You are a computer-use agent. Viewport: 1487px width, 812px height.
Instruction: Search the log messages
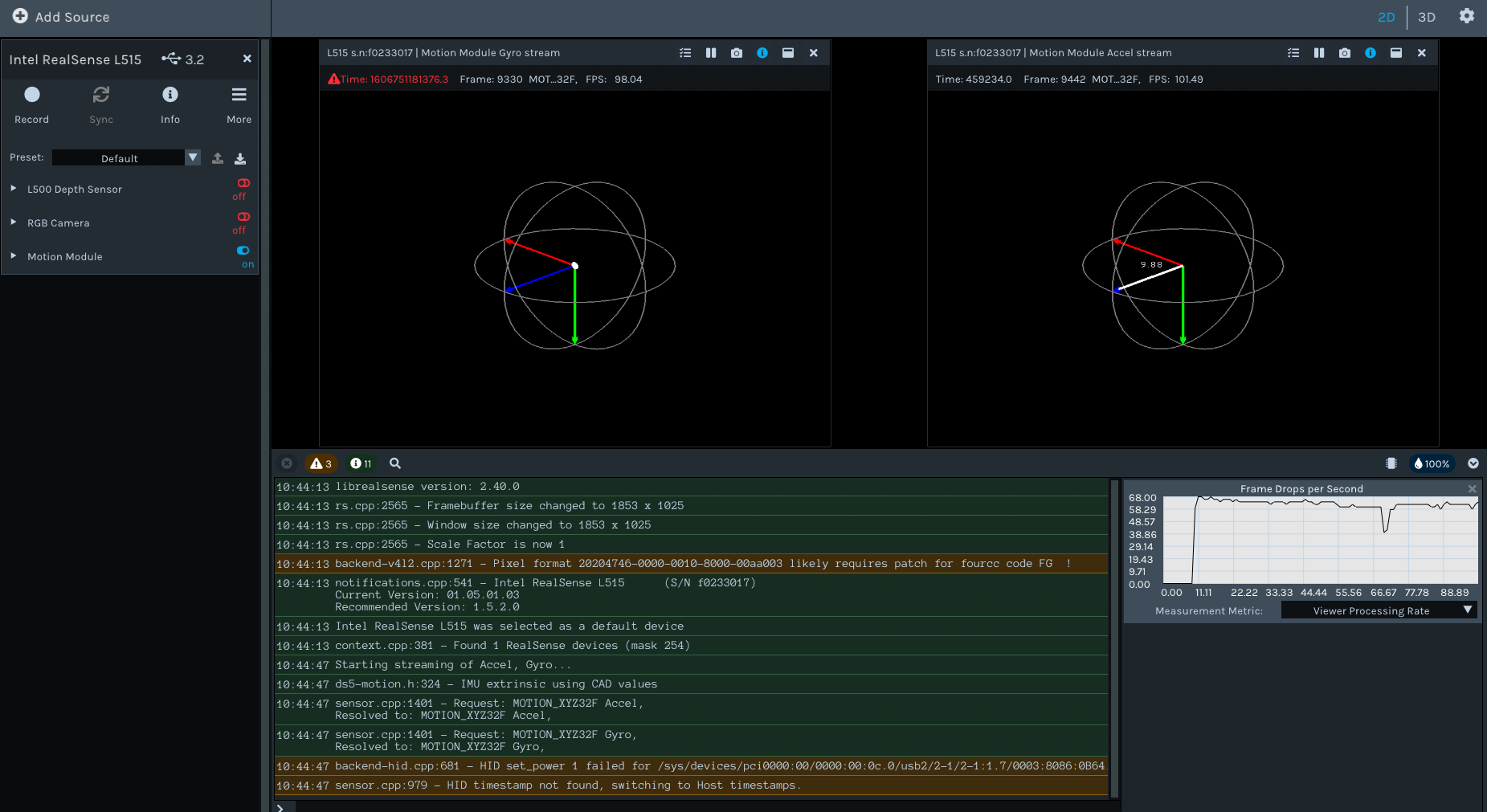(394, 463)
